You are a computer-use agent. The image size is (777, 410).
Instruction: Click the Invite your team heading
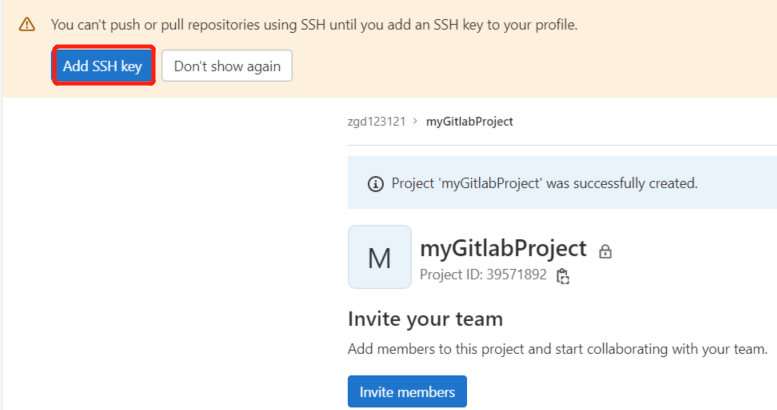click(x=425, y=319)
